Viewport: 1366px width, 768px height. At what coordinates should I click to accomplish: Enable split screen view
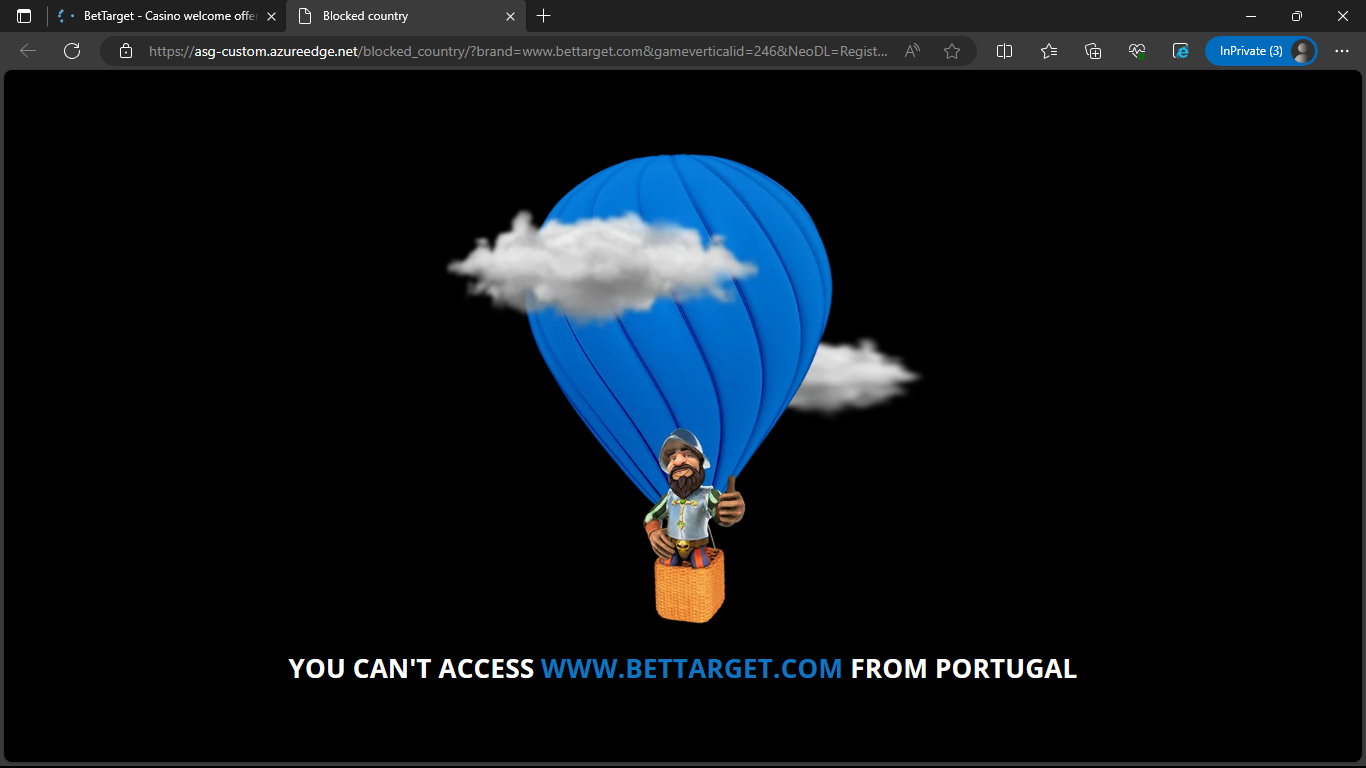tap(1005, 51)
